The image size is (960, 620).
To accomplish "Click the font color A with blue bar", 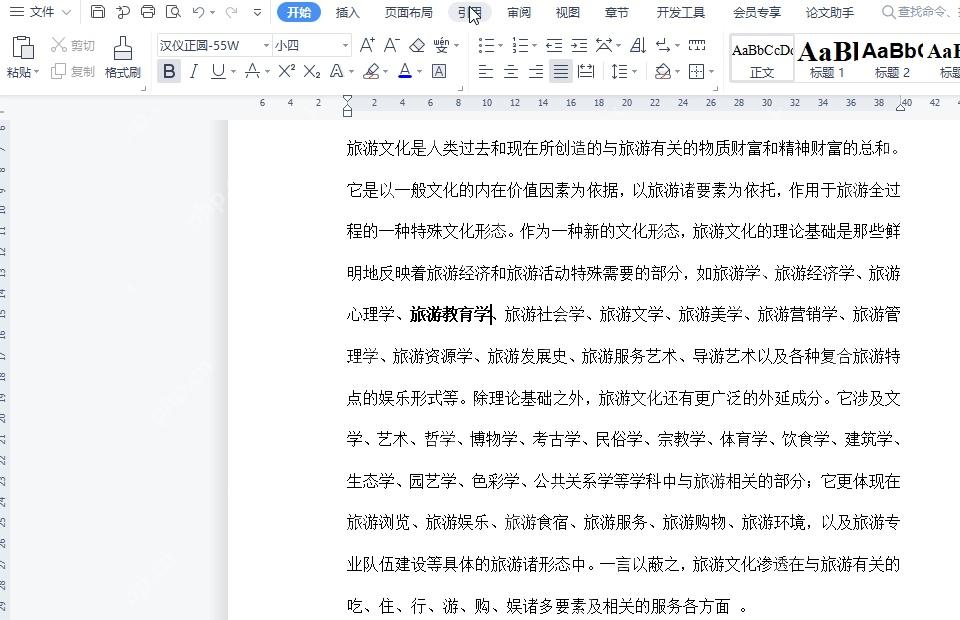I will click(x=405, y=72).
